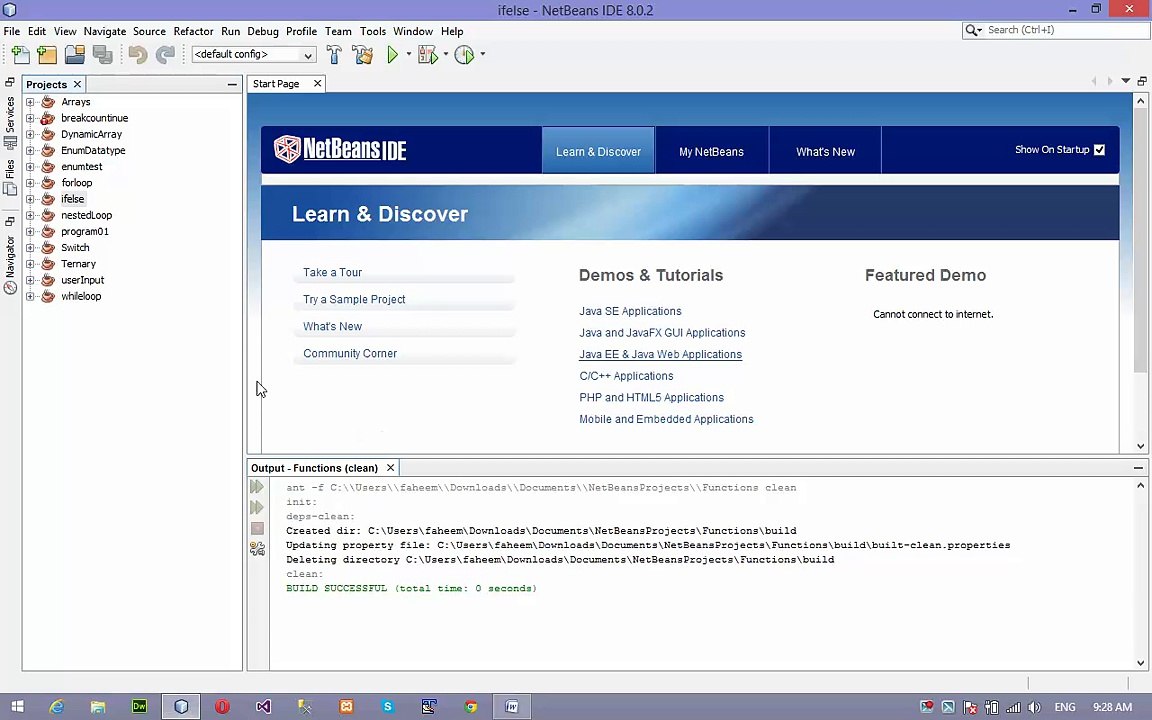
Task: Click the Profile Project toolbar icon
Action: tap(464, 54)
